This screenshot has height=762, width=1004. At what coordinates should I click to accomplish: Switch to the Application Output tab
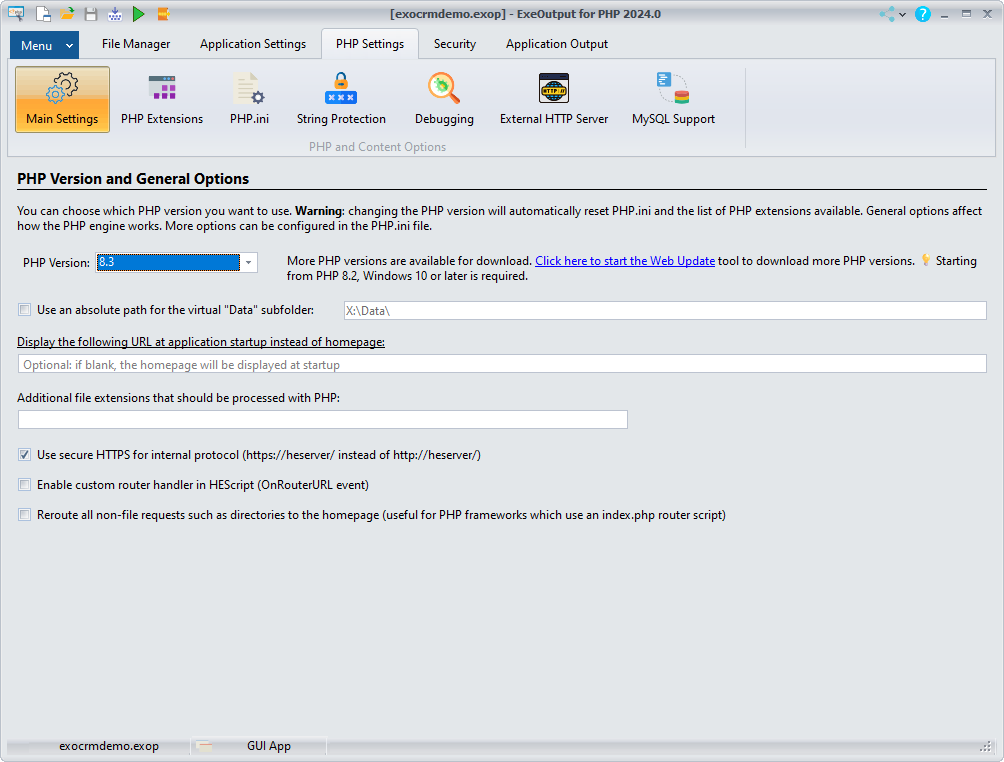pyautogui.click(x=556, y=44)
